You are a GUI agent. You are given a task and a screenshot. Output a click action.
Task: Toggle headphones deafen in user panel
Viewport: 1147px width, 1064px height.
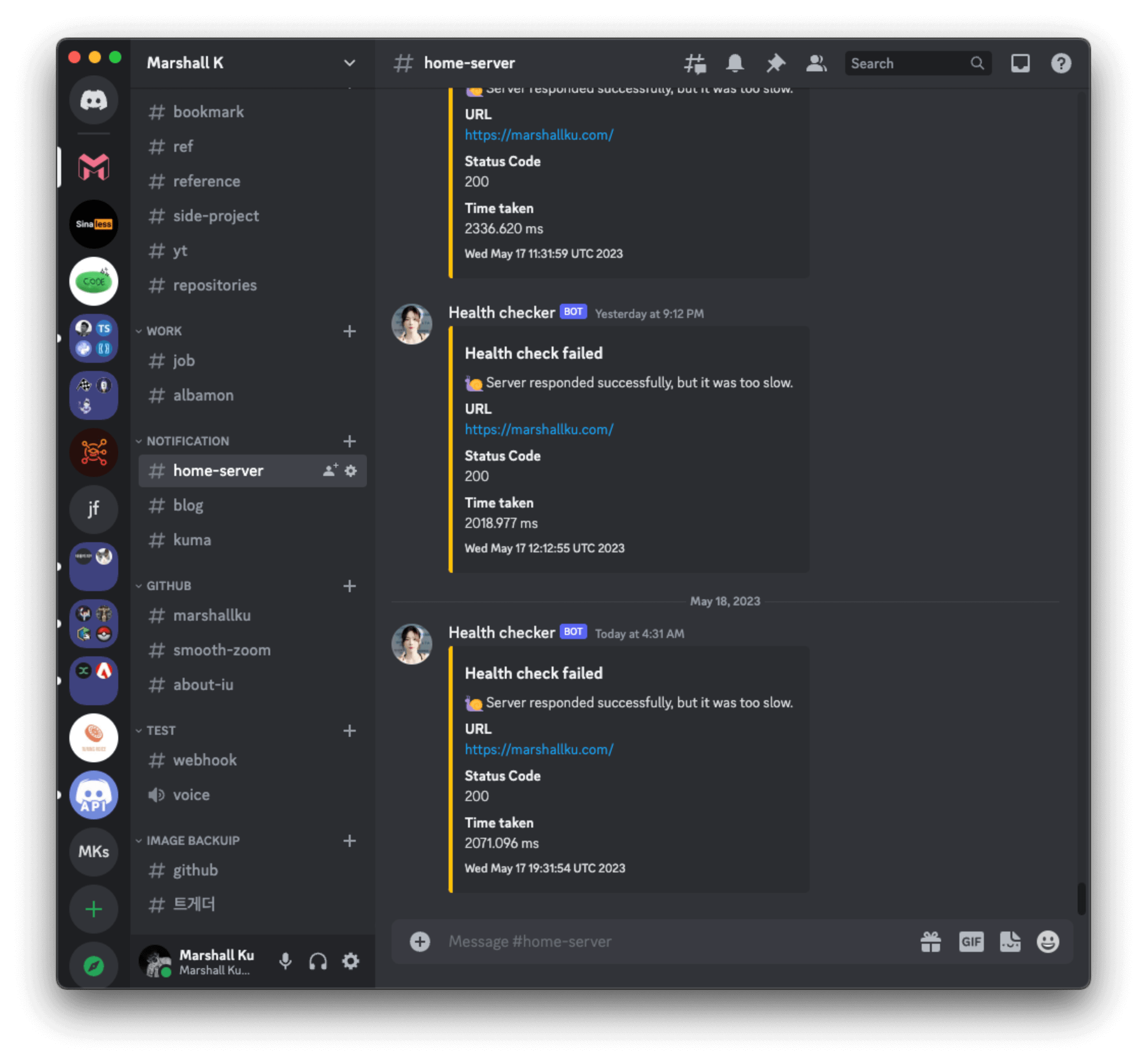coord(318,961)
